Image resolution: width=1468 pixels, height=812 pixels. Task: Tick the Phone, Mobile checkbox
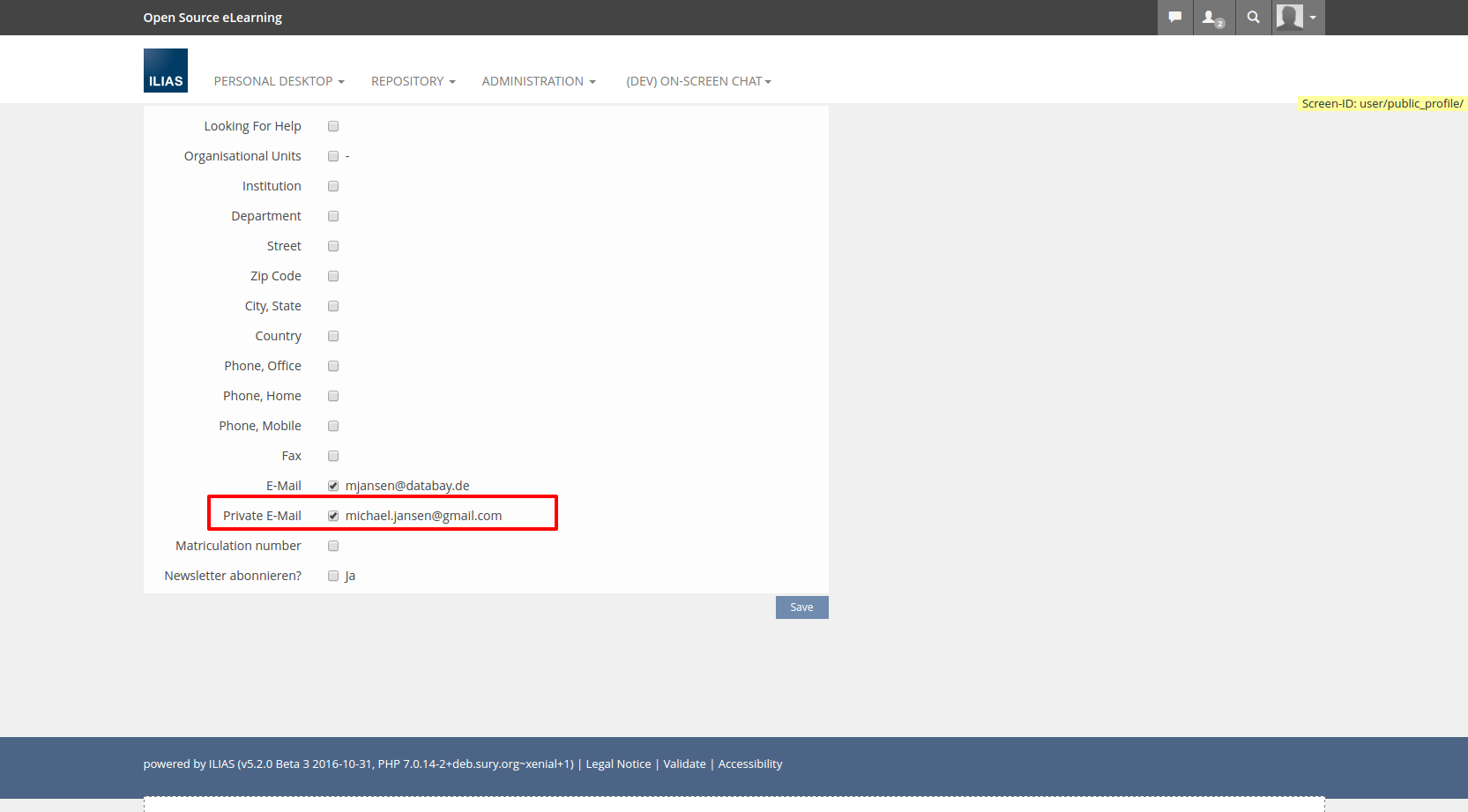(x=333, y=426)
